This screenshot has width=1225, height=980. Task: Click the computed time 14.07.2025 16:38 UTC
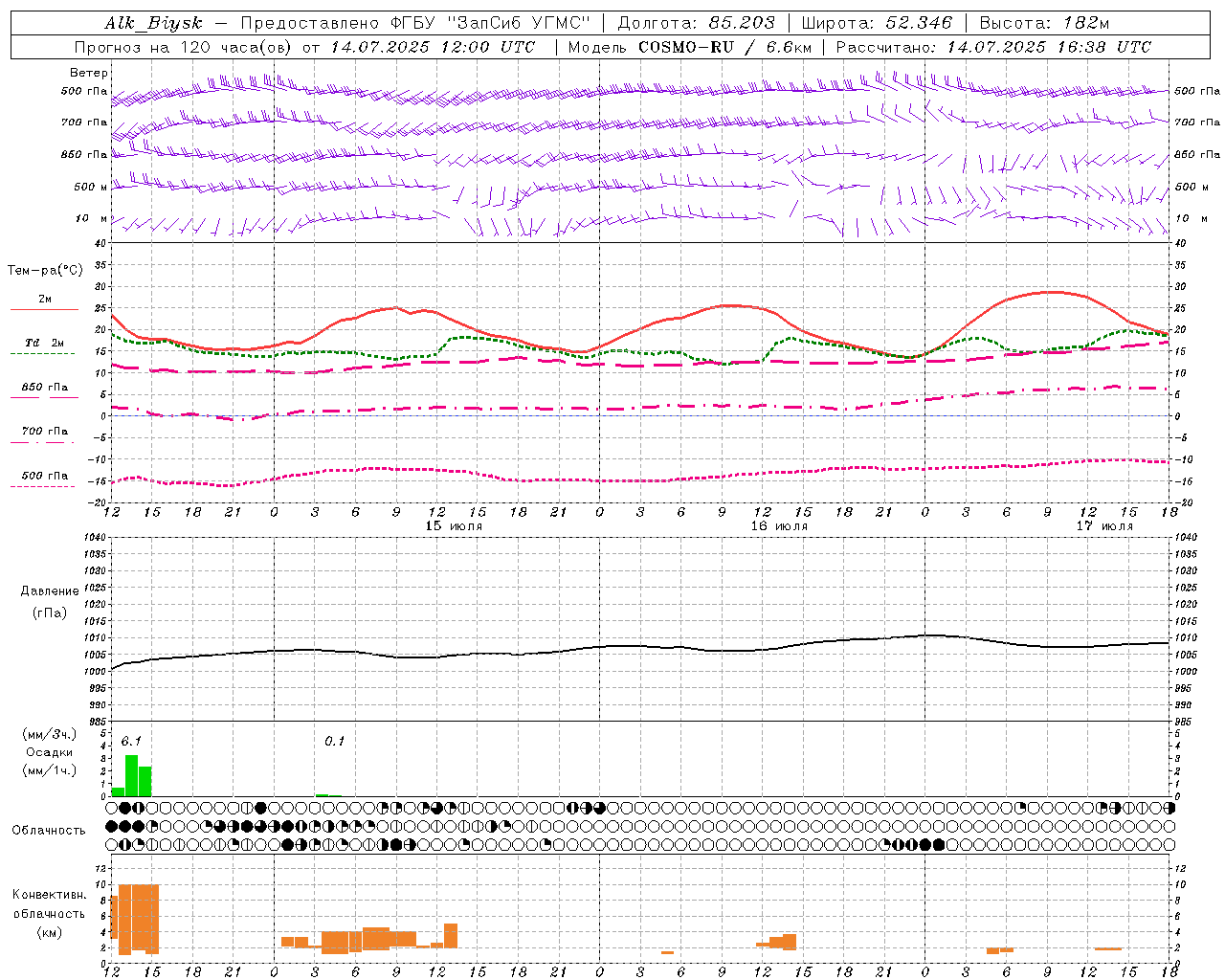click(1049, 47)
